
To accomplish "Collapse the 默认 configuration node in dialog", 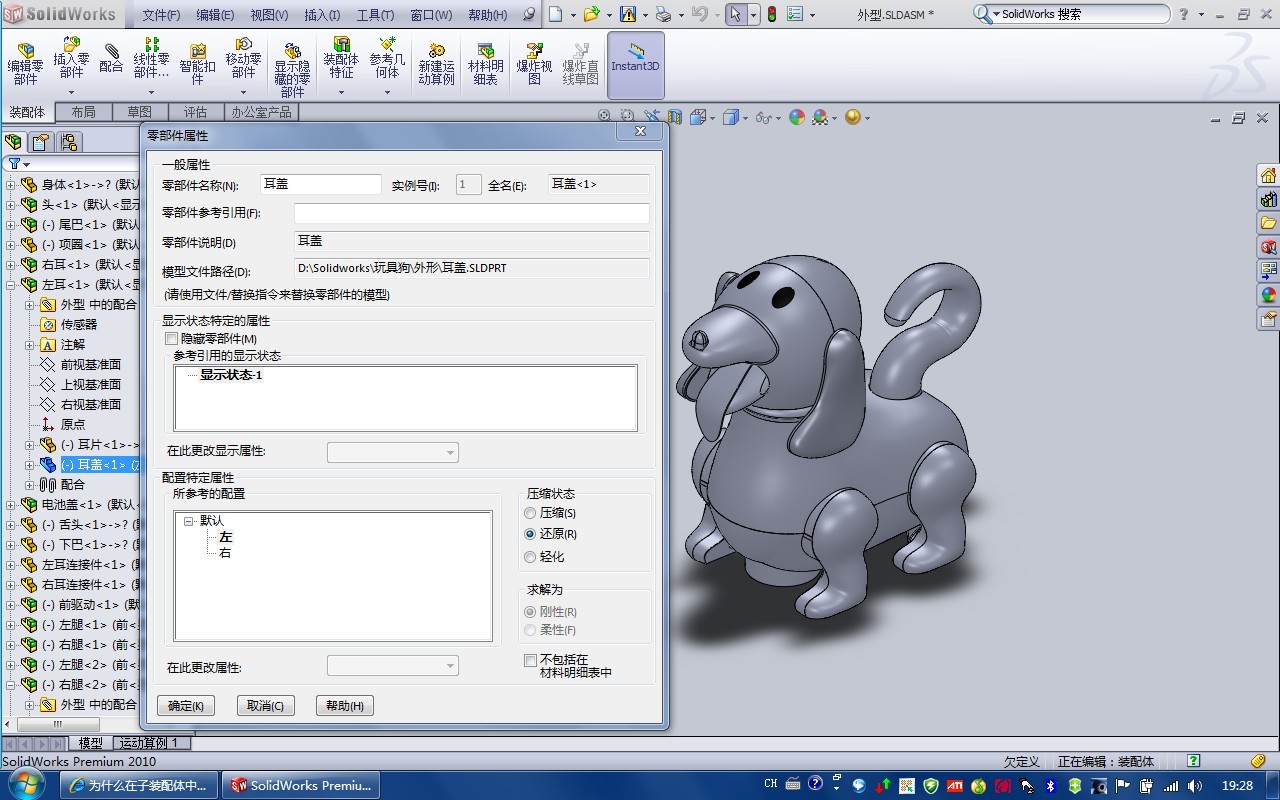I will [x=189, y=521].
